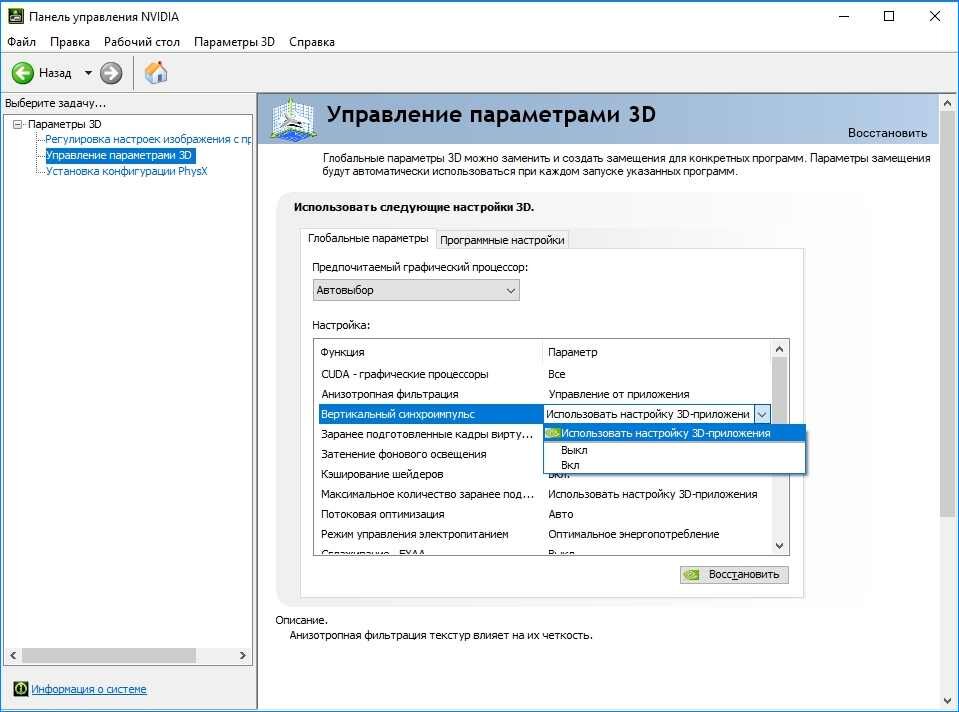Click Оптимальное энергопотребление value
Screen dimensions: 959x712
click(634, 534)
